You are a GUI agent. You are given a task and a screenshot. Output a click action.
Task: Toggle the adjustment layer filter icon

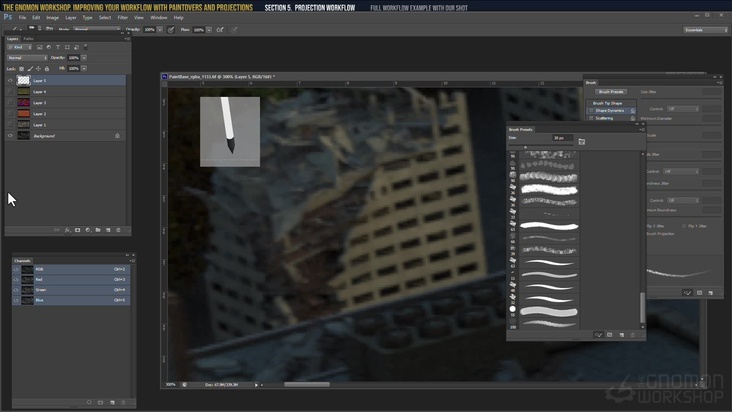point(49,47)
